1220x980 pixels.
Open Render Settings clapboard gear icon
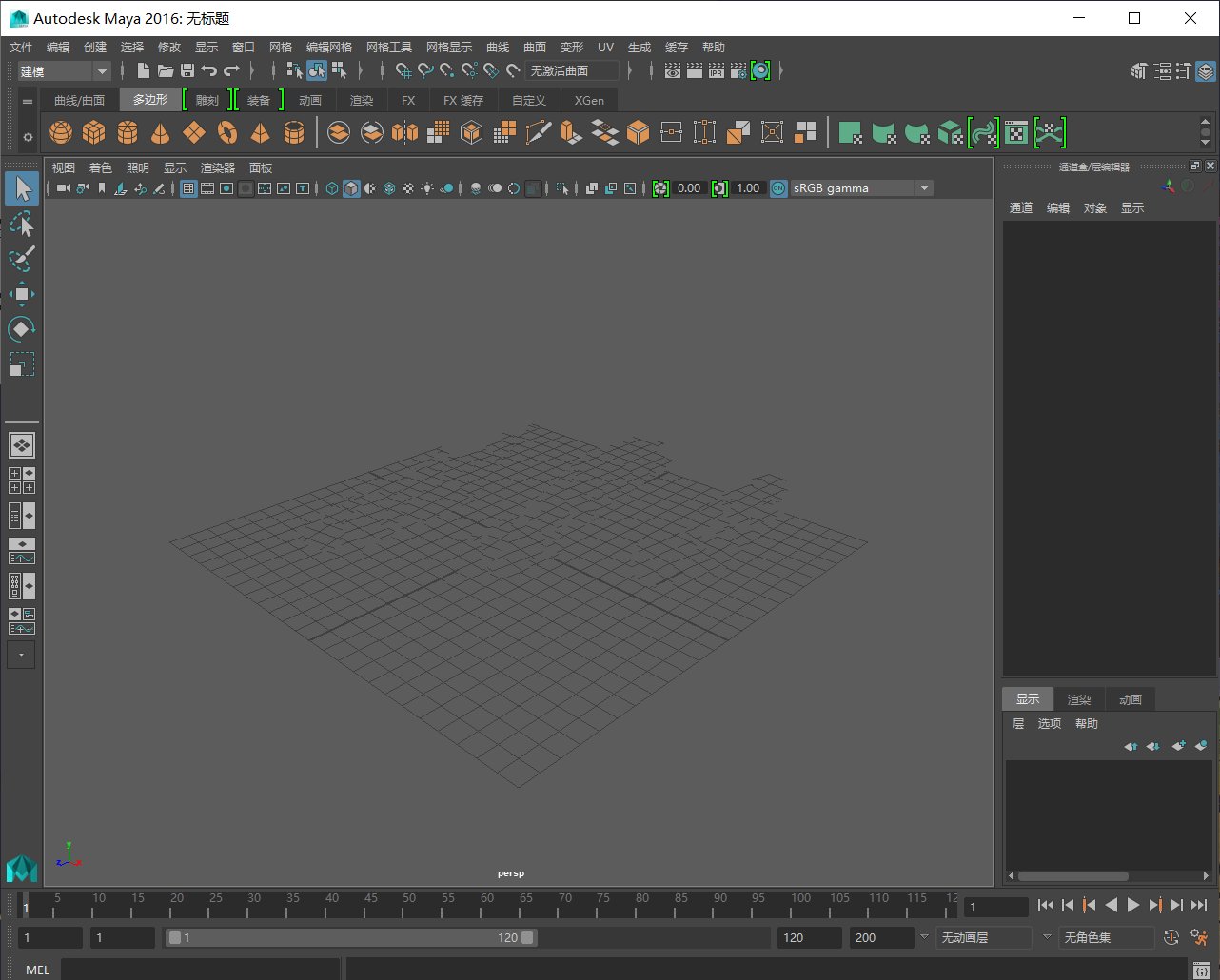tap(738, 70)
